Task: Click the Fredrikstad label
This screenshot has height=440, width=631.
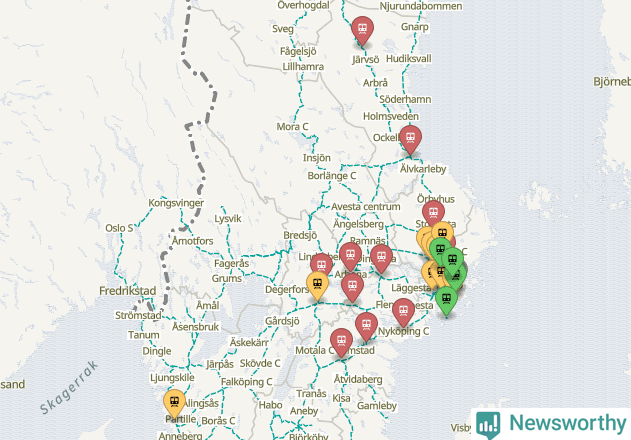Action: 128,291
